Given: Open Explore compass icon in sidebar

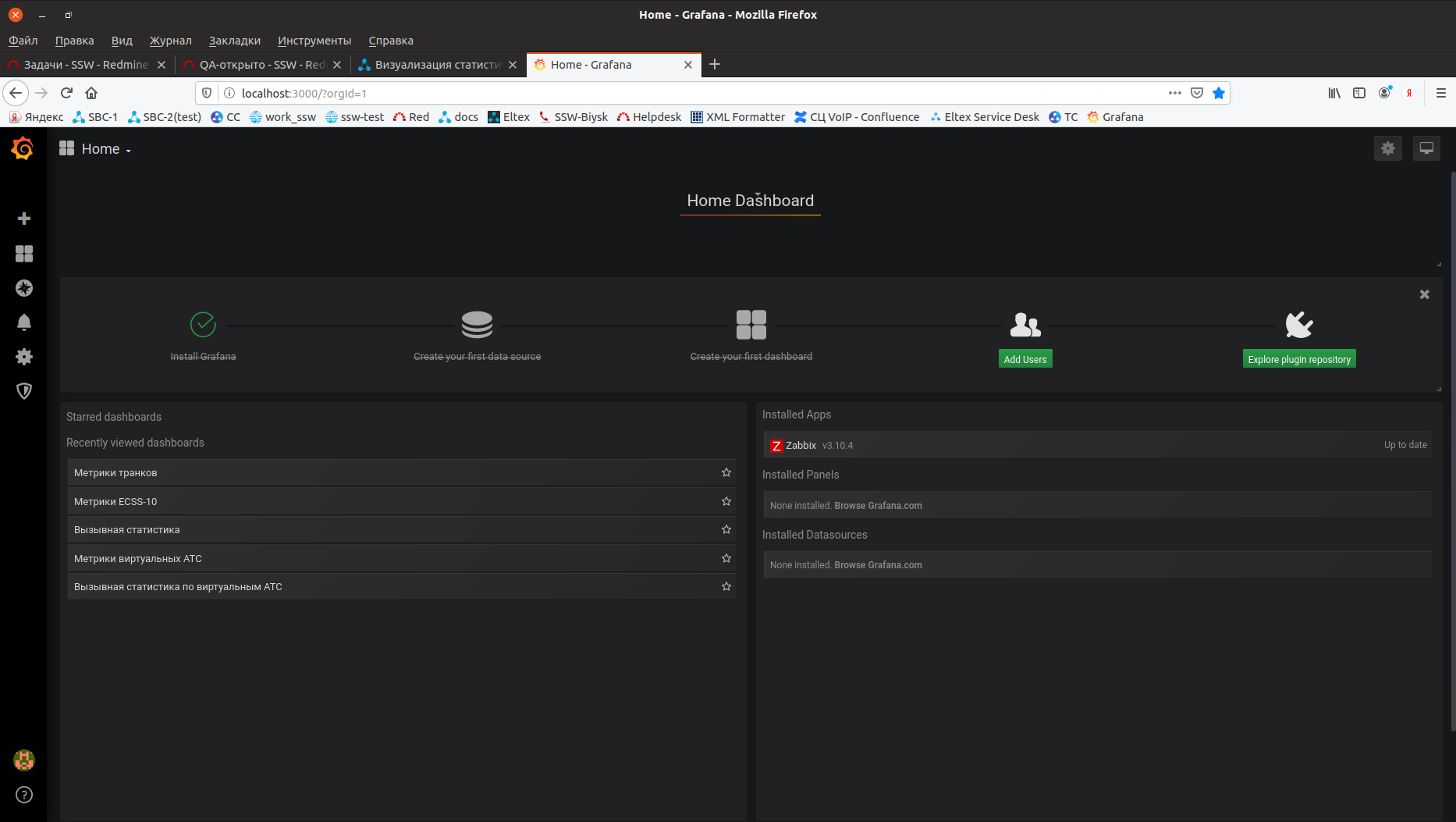Looking at the screenshot, I should pyautogui.click(x=24, y=288).
